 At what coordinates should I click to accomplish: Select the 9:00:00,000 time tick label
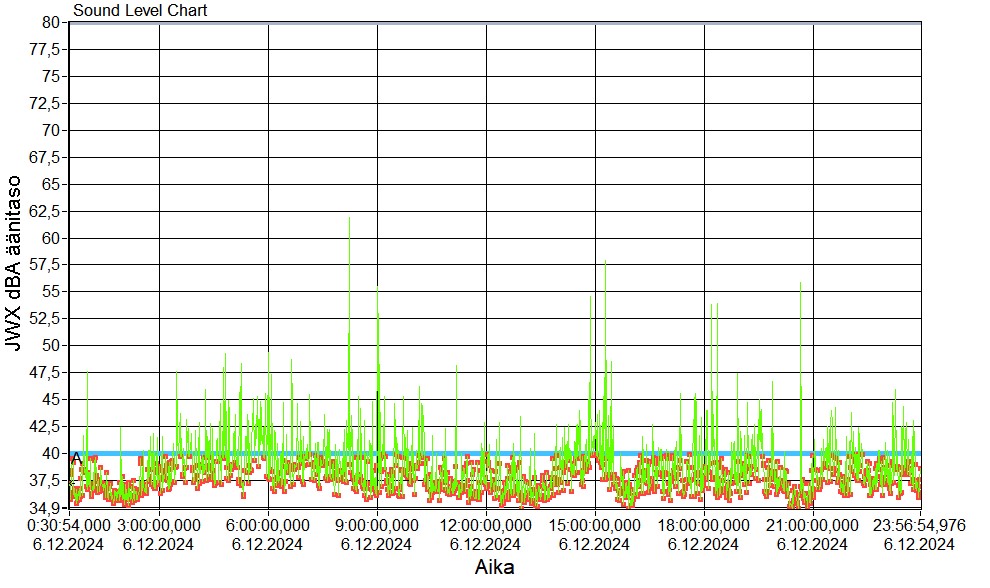pyautogui.click(x=377, y=525)
